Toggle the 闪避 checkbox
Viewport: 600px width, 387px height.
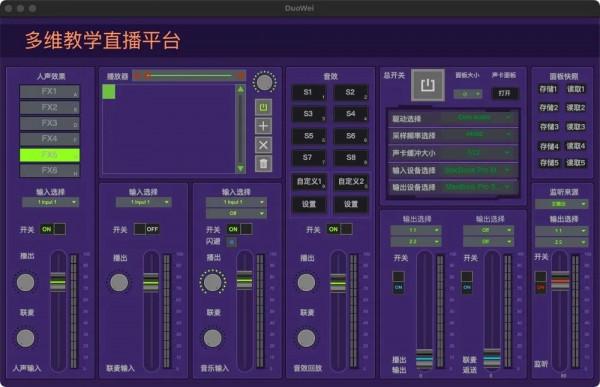232,242
